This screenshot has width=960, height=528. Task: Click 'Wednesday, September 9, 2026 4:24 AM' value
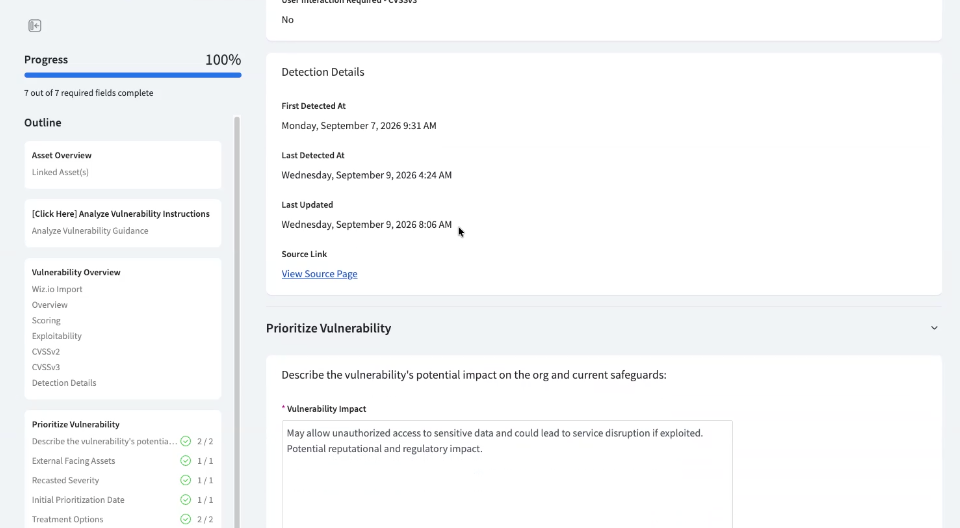367,175
